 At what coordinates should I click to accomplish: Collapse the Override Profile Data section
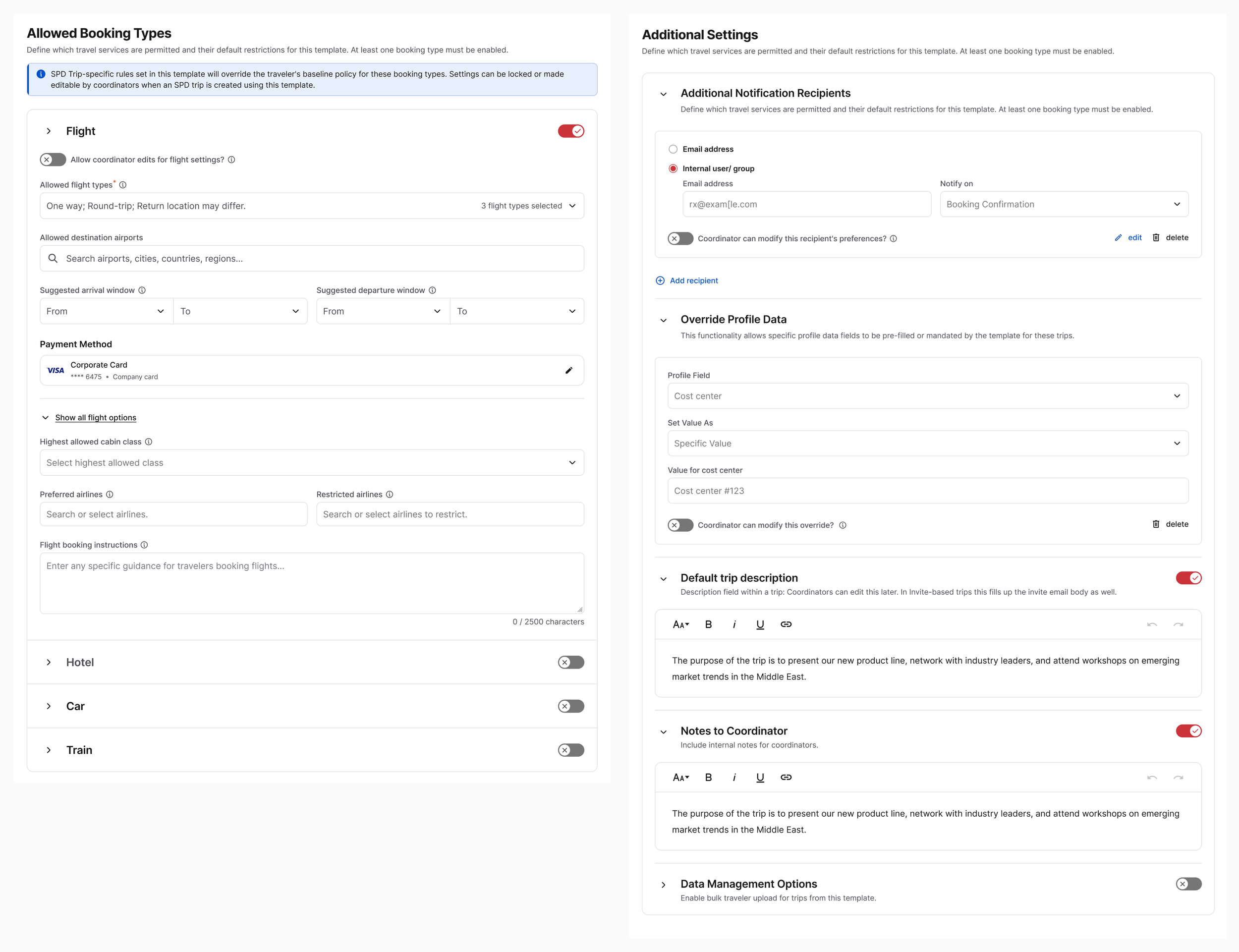[x=664, y=320]
